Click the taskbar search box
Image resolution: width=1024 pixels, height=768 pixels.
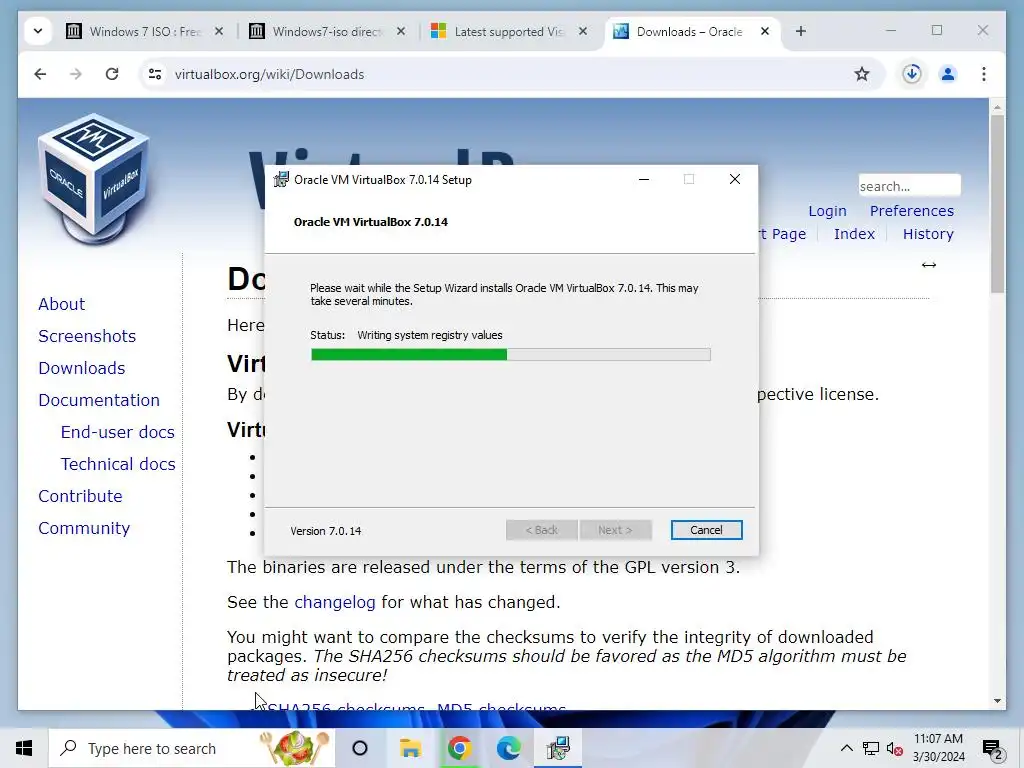click(192, 748)
